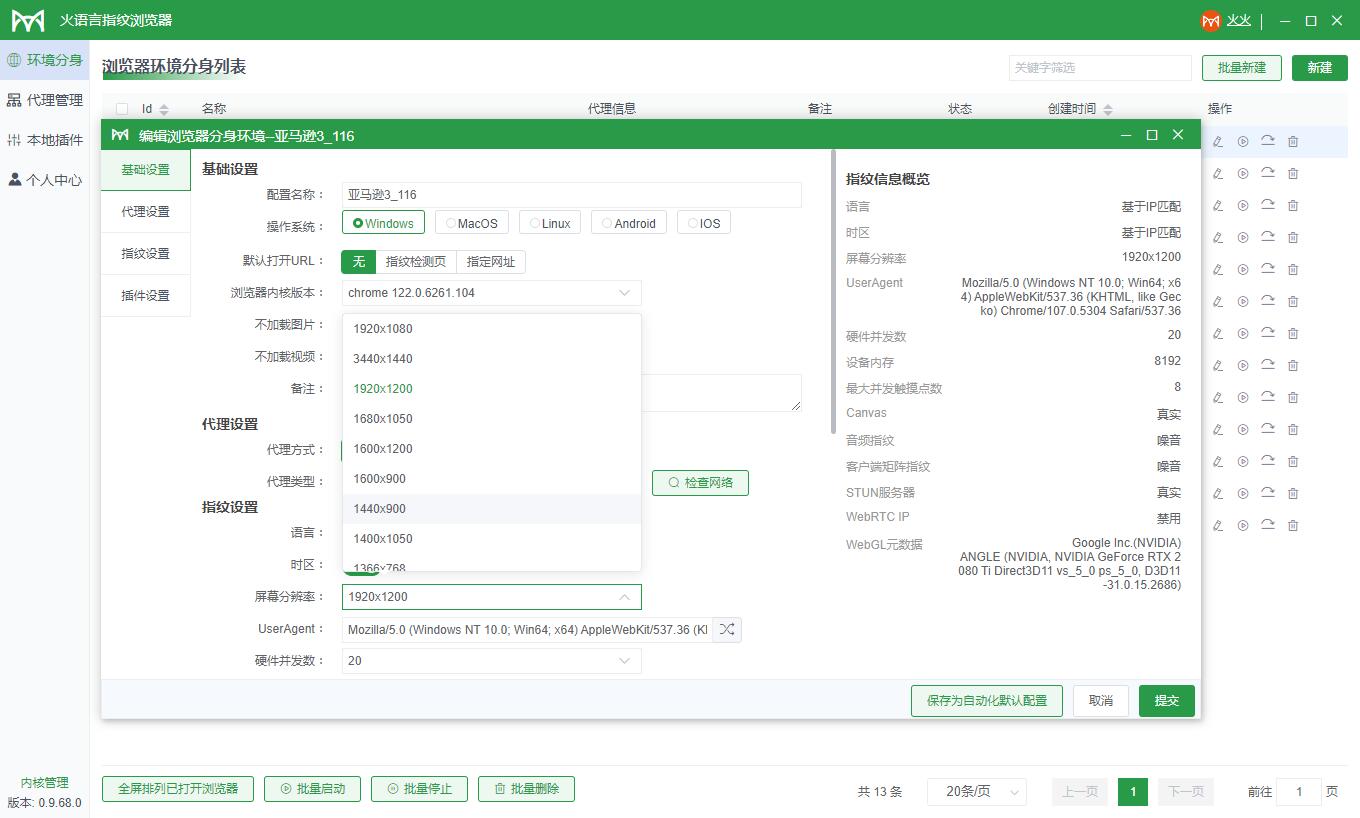Expand the 硬件并发数 dropdown showing 20
The height and width of the screenshot is (818, 1360).
491,661
